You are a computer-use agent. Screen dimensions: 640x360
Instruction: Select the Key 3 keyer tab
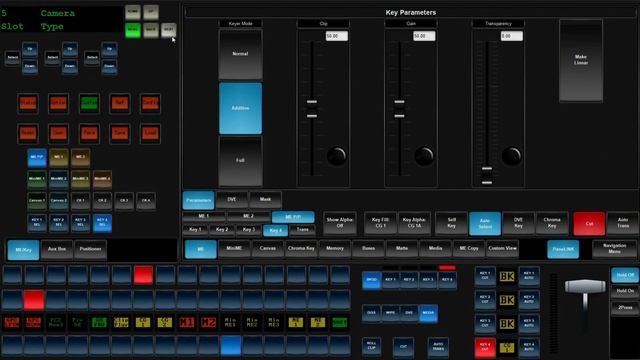249,229
